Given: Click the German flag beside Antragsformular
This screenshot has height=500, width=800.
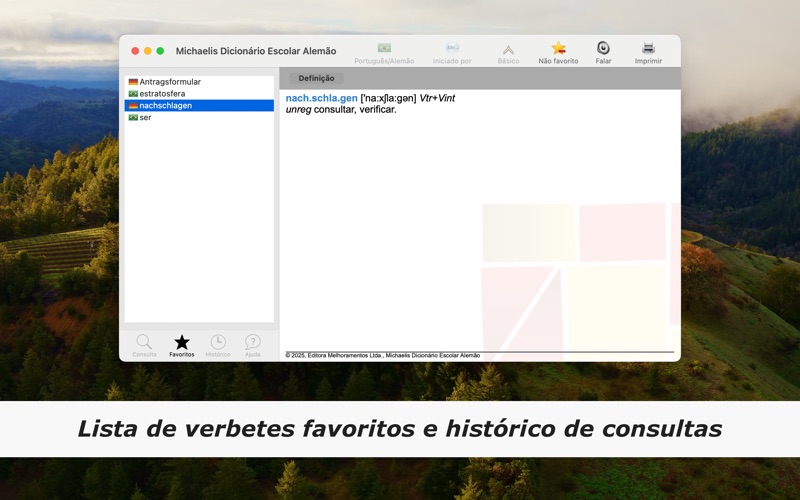Looking at the screenshot, I should [x=133, y=82].
